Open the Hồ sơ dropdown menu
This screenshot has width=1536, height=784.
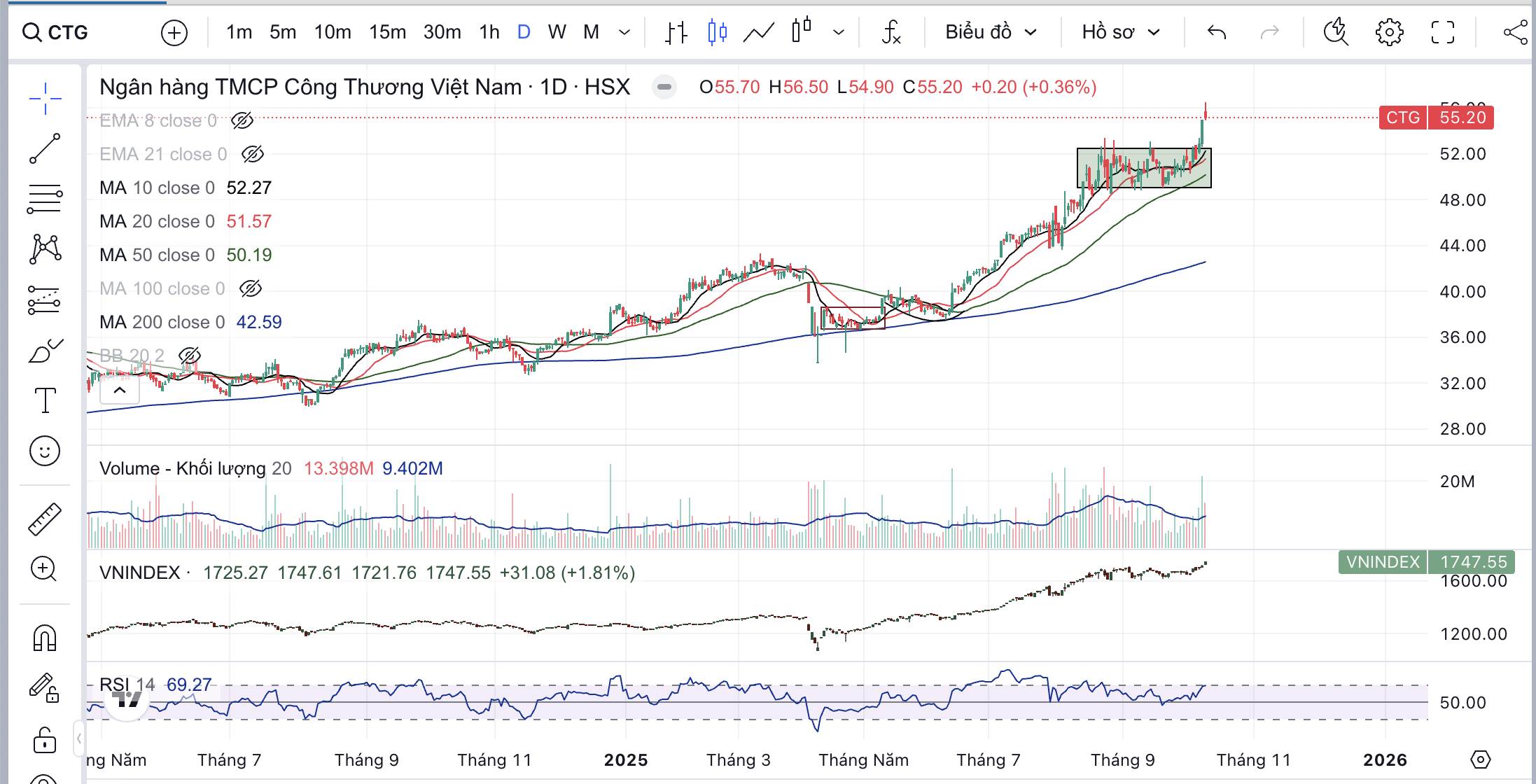point(1120,32)
